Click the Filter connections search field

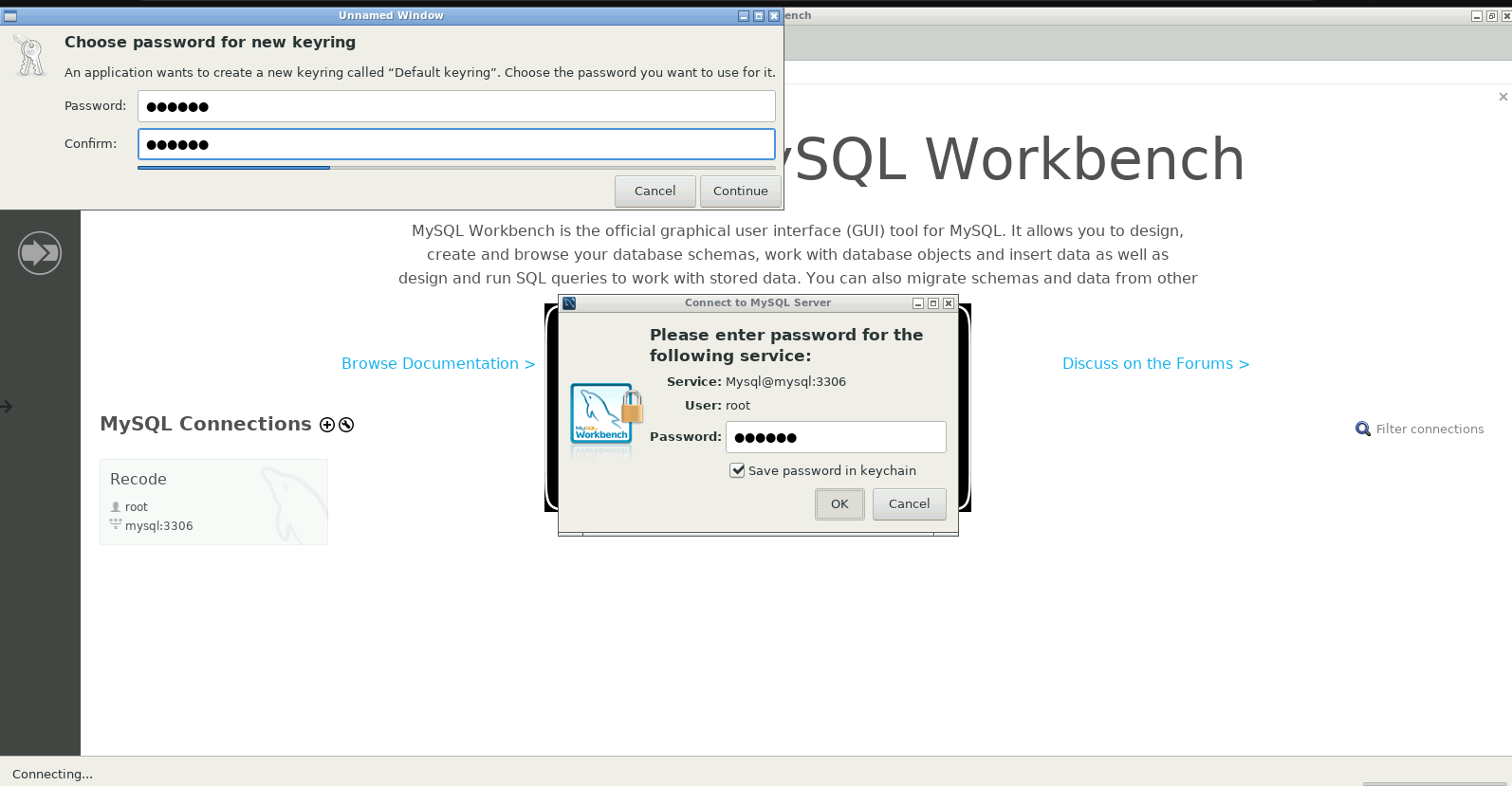[x=1429, y=430]
